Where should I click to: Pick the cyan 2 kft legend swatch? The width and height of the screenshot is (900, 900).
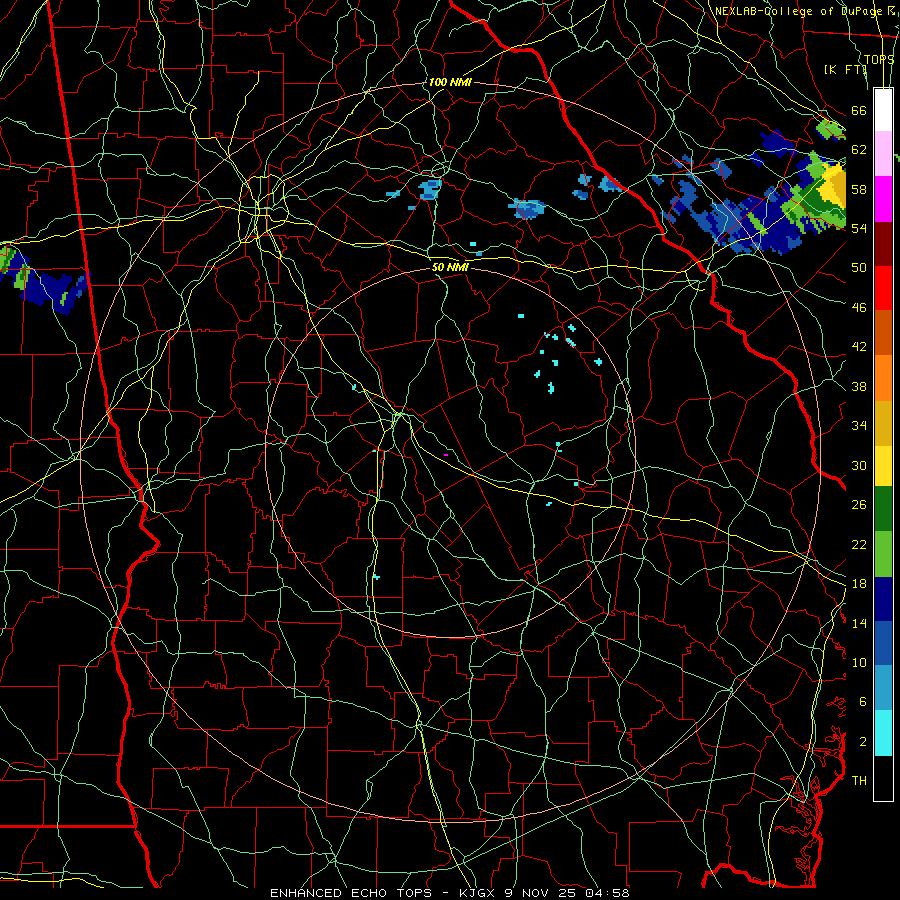pos(883,733)
